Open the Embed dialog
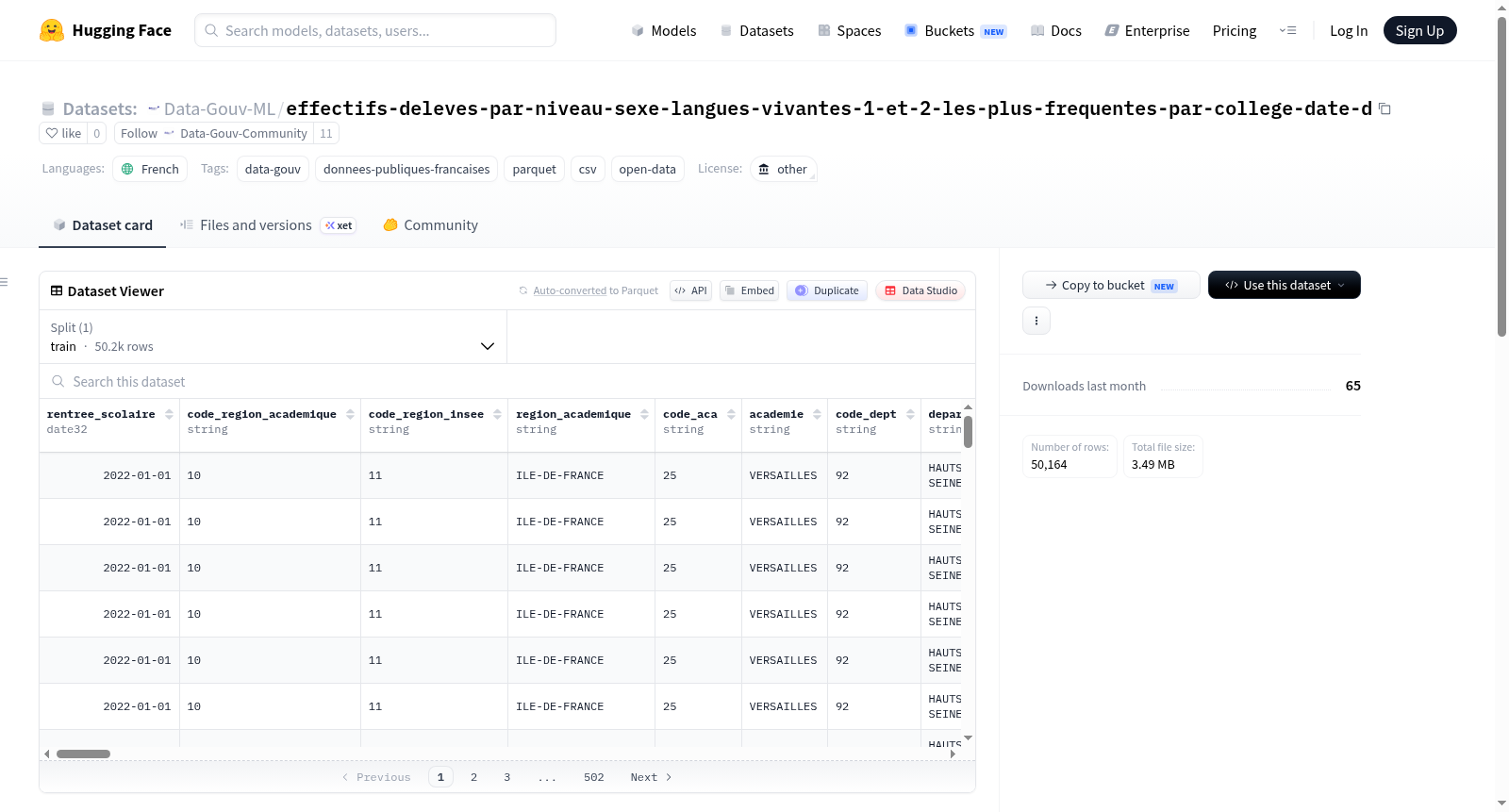The width and height of the screenshot is (1509, 812). pyautogui.click(x=750, y=290)
